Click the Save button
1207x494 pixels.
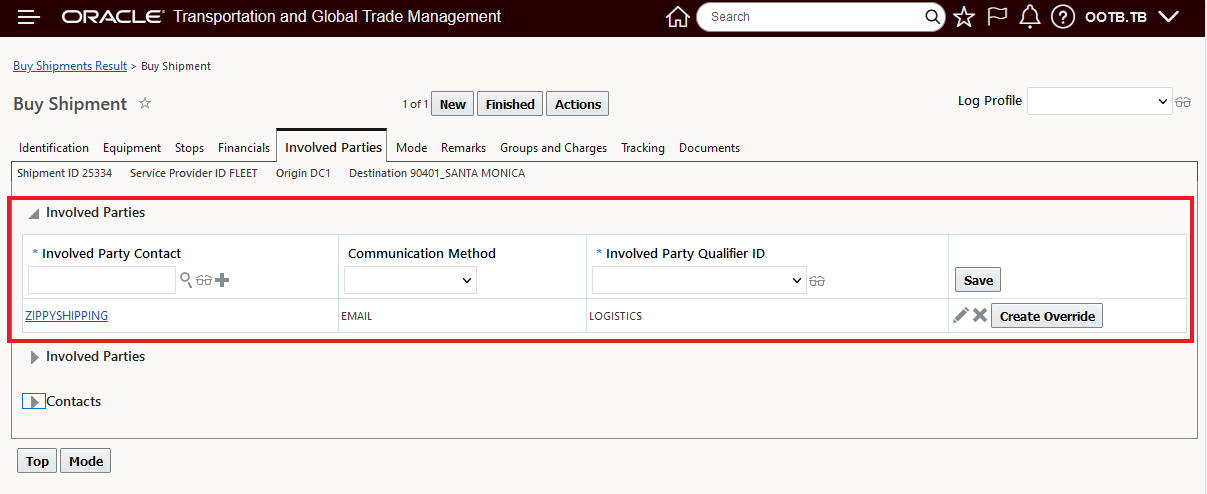978,280
